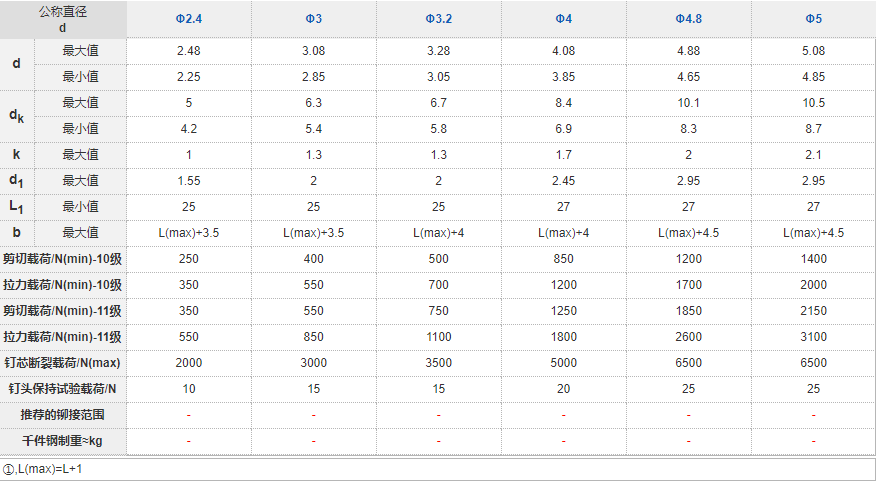Screen dimensions: 878x484
Task: Click the 10.1 dk value under Φ4.8
Action: pos(688,102)
